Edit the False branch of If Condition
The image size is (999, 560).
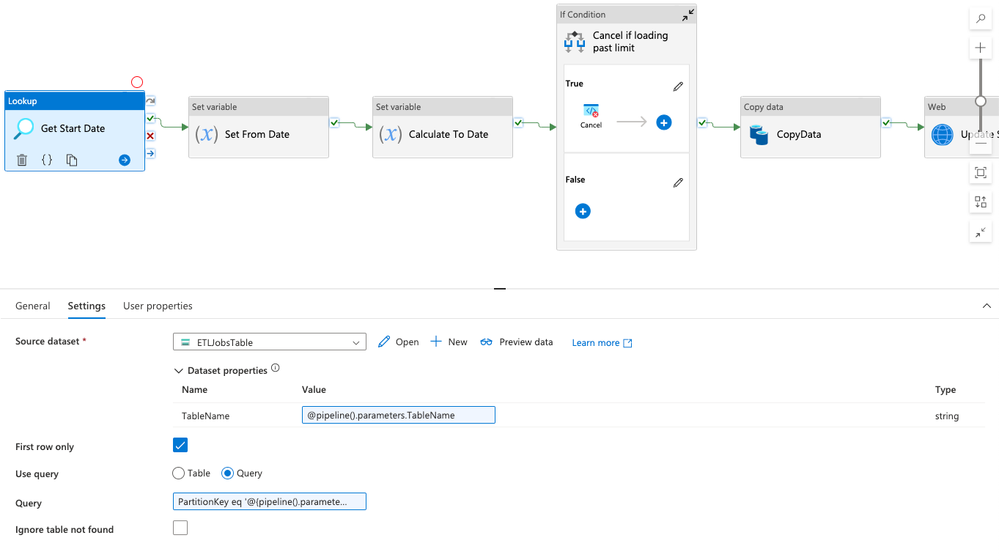pyautogui.click(x=678, y=183)
